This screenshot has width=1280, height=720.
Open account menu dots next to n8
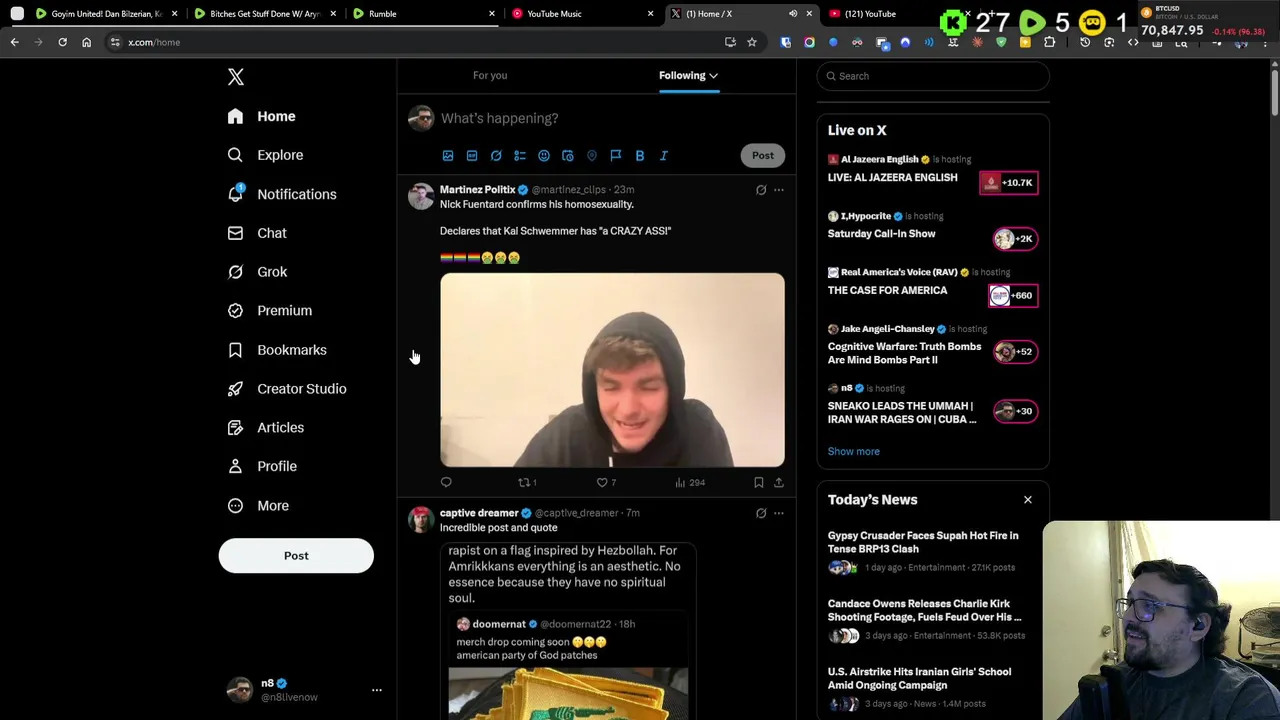pyautogui.click(x=377, y=690)
